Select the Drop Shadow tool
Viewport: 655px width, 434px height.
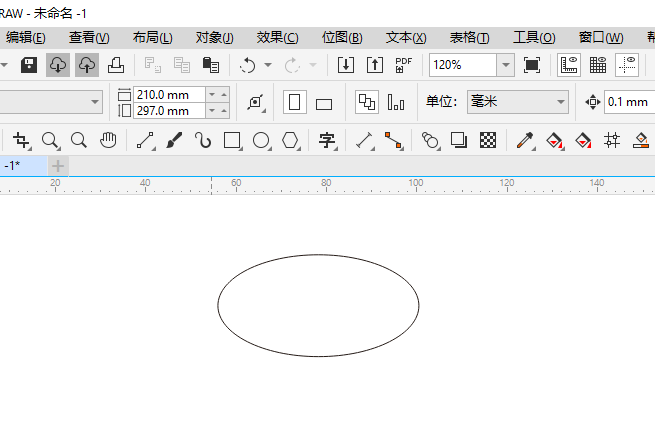pos(459,140)
